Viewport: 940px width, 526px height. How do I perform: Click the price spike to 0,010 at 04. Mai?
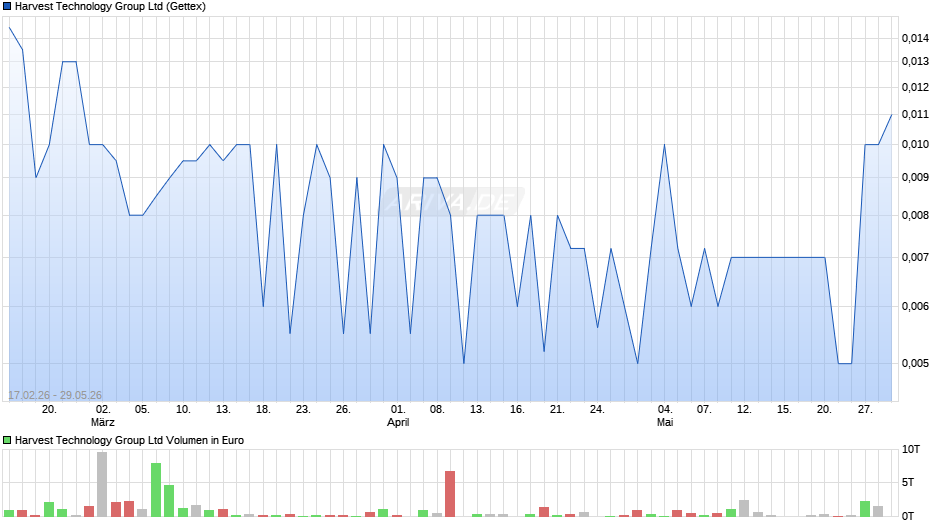[664, 145]
